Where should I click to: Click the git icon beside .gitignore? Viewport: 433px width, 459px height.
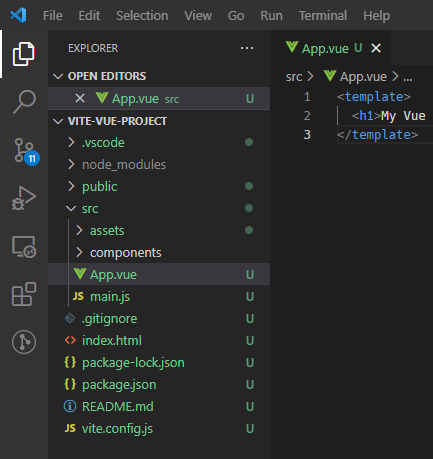(x=70, y=318)
